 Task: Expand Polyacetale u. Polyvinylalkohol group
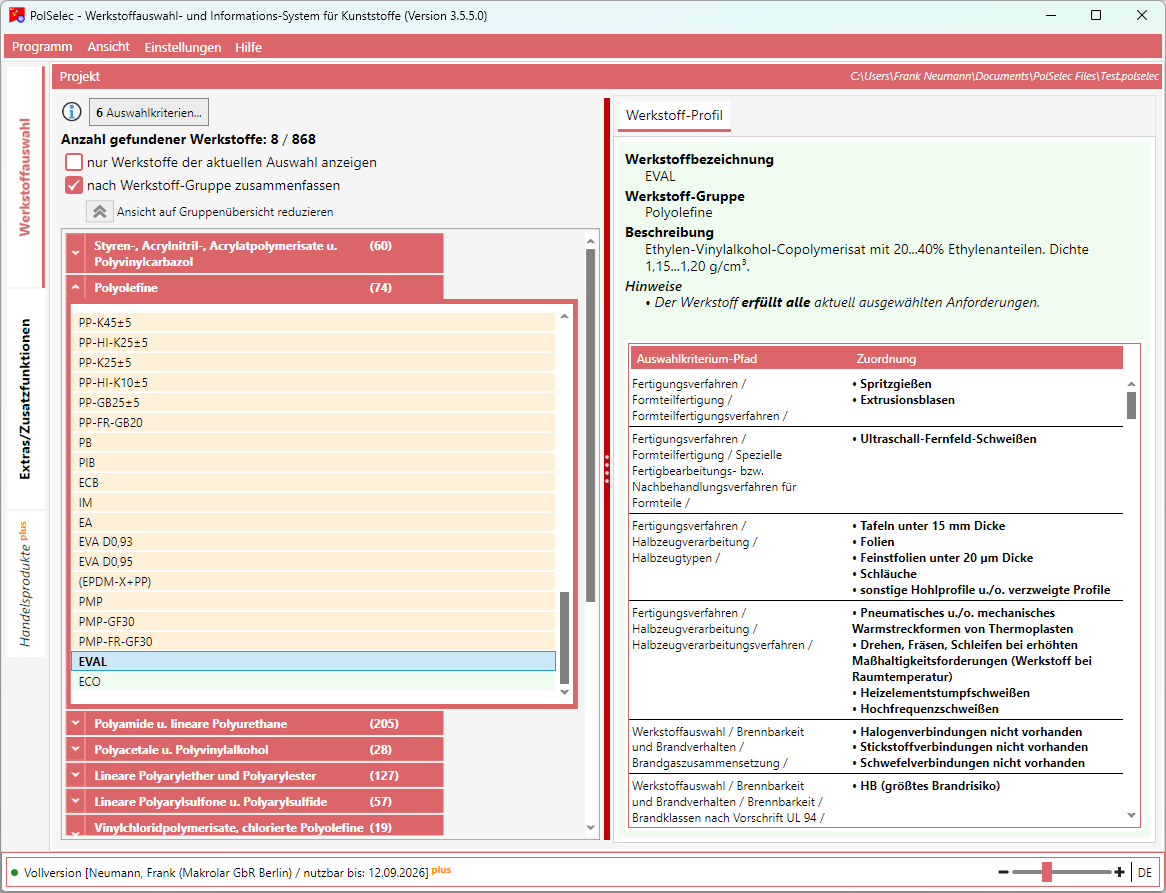tap(76, 749)
